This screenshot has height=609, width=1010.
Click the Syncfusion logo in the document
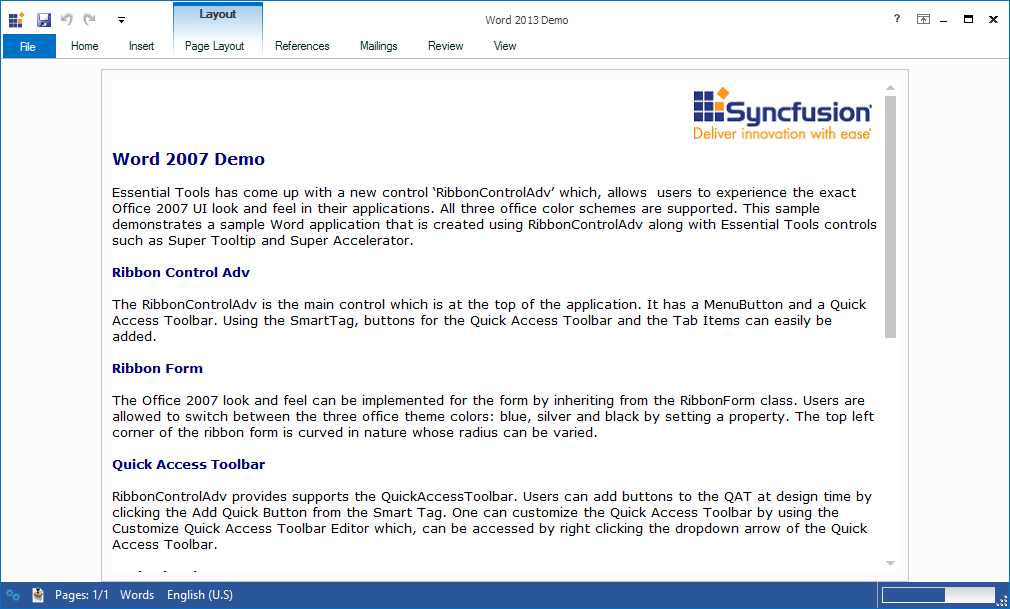(x=780, y=110)
